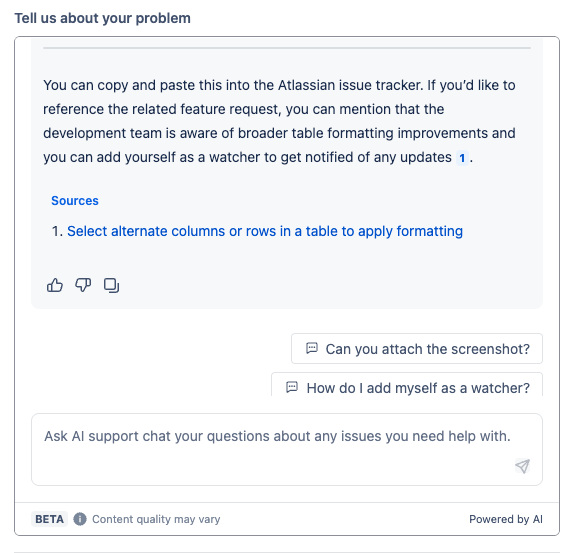Click the info icon beside BETA
Image resolution: width=571 pixels, height=553 pixels.
tap(80, 519)
